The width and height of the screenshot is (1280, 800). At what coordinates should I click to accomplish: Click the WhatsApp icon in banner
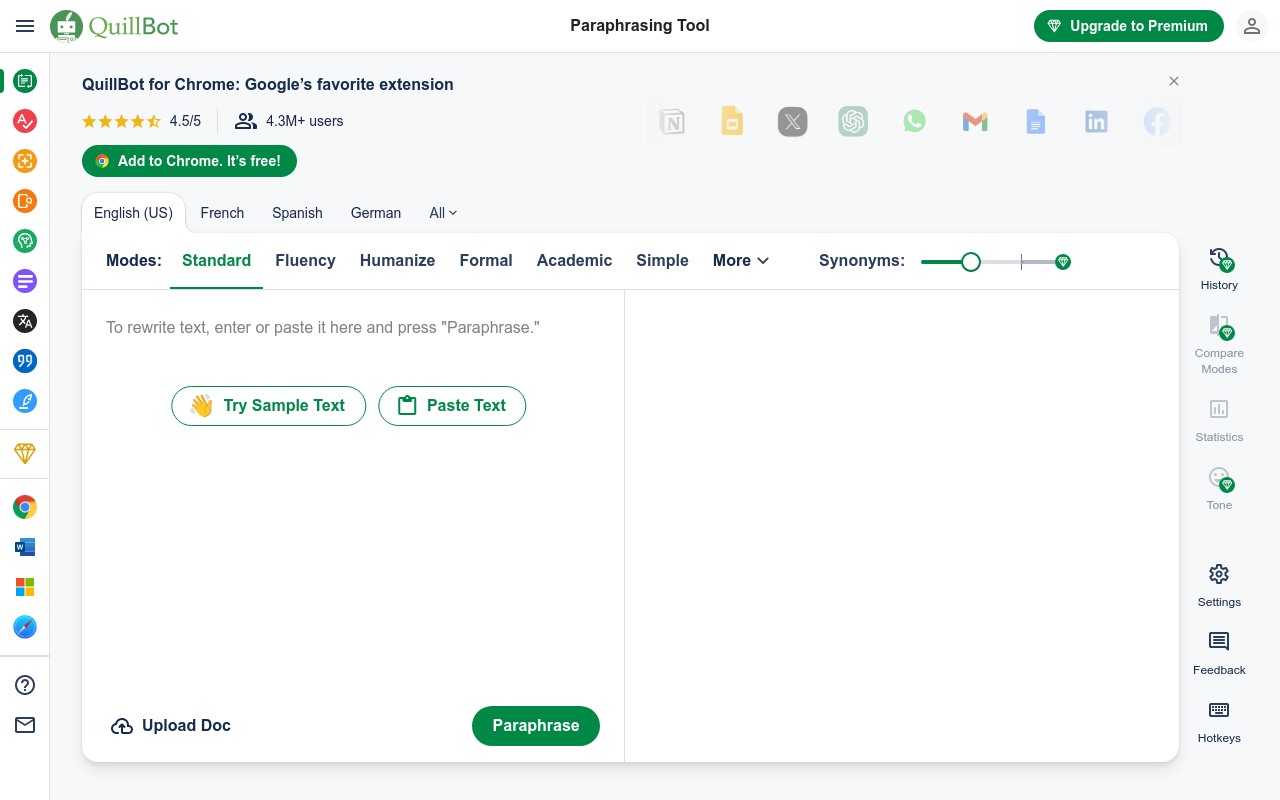click(x=914, y=122)
